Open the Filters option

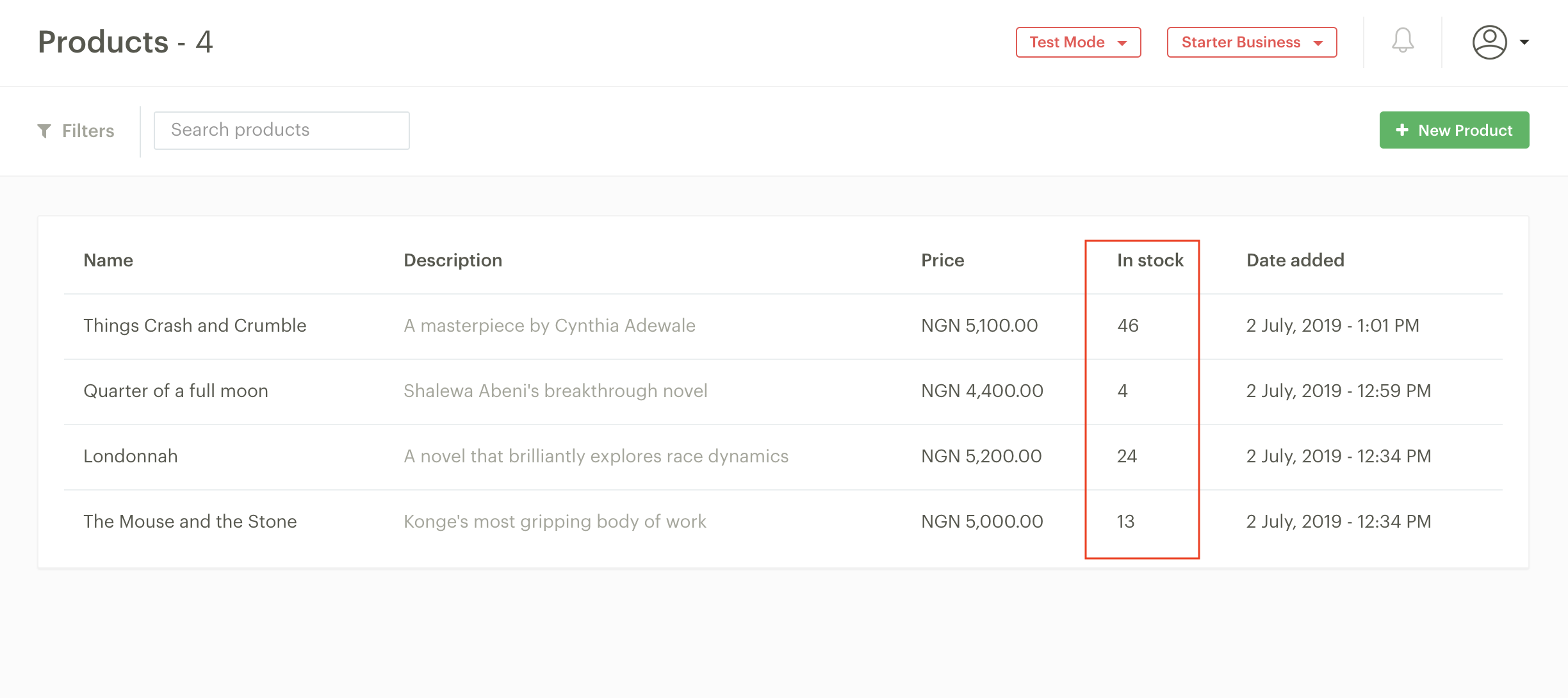pyautogui.click(x=76, y=131)
